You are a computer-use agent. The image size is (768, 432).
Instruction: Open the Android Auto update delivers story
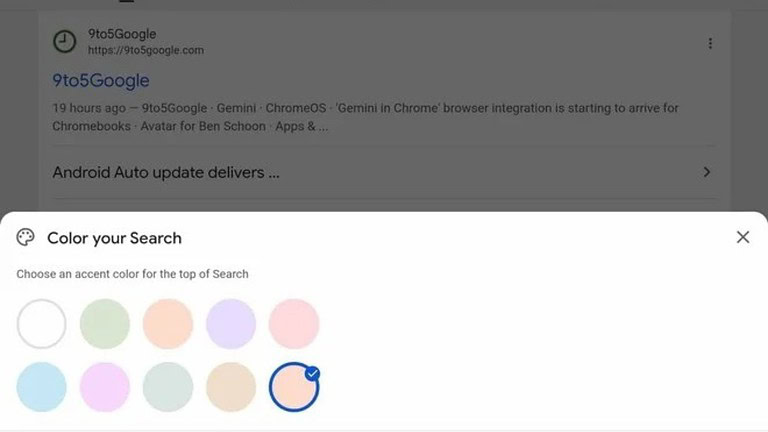coord(166,172)
